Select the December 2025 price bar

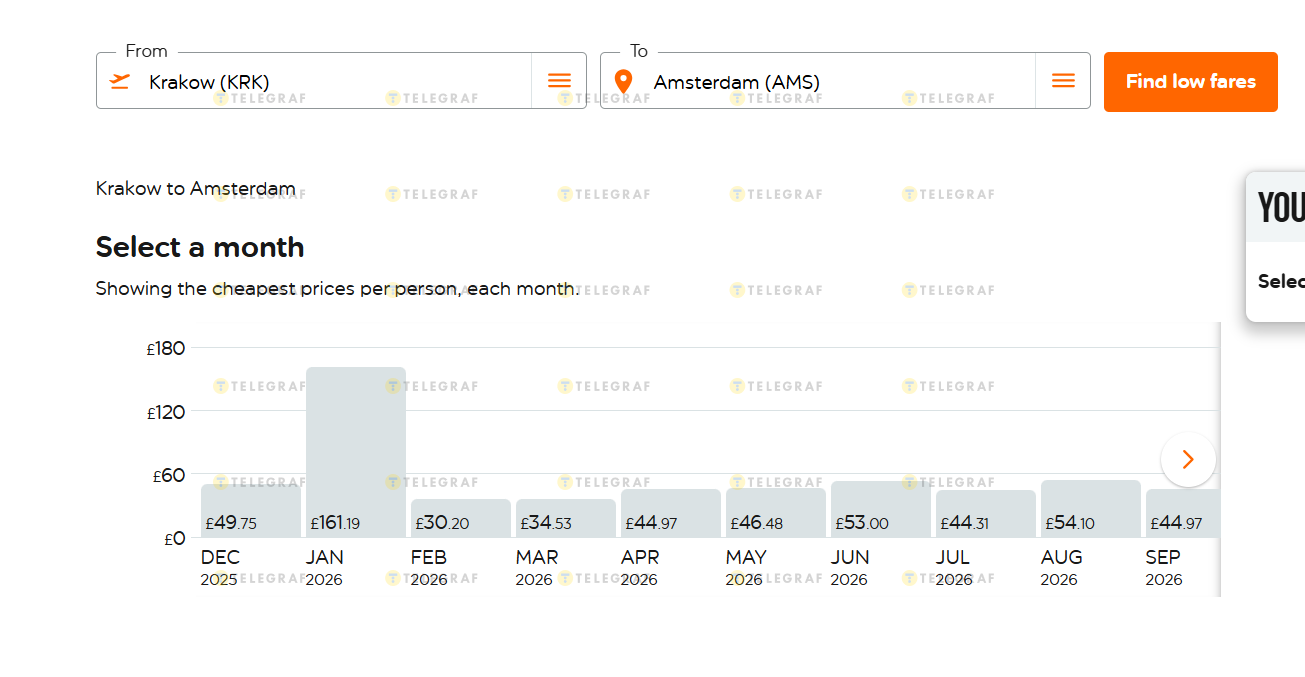click(250, 511)
